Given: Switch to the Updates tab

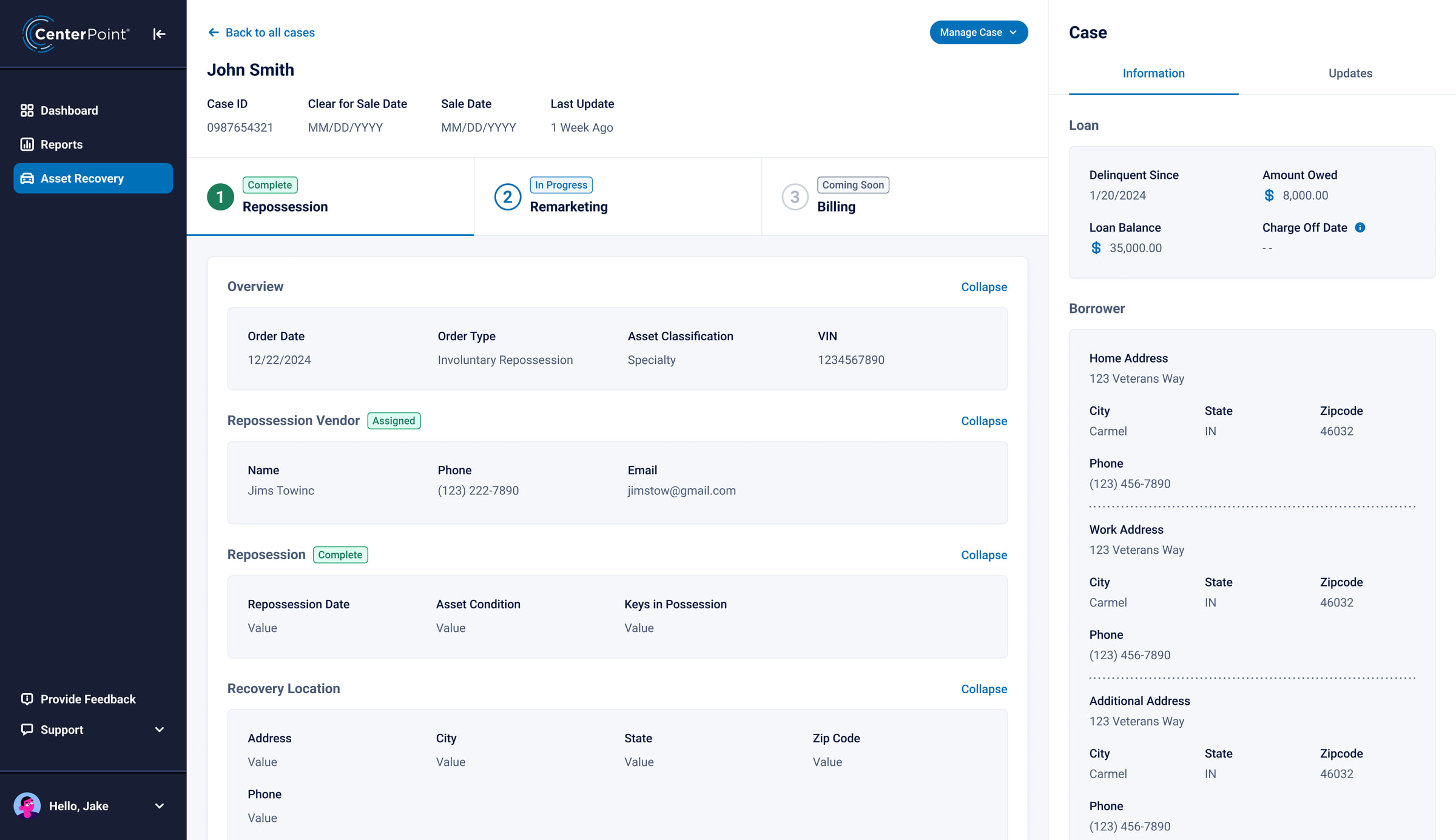Looking at the screenshot, I should pyautogui.click(x=1350, y=73).
